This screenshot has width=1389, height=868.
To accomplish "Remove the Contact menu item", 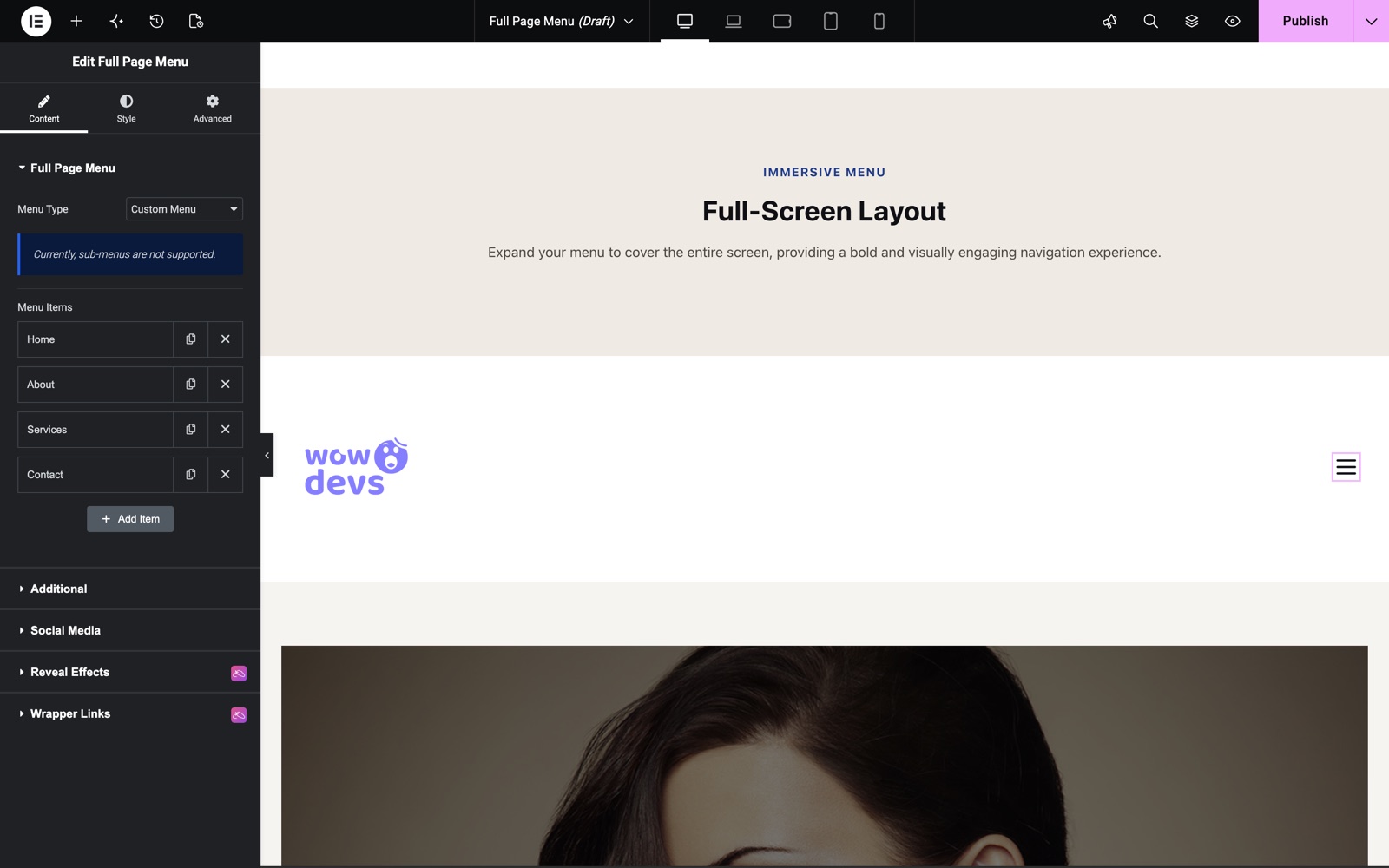I will coord(226,475).
